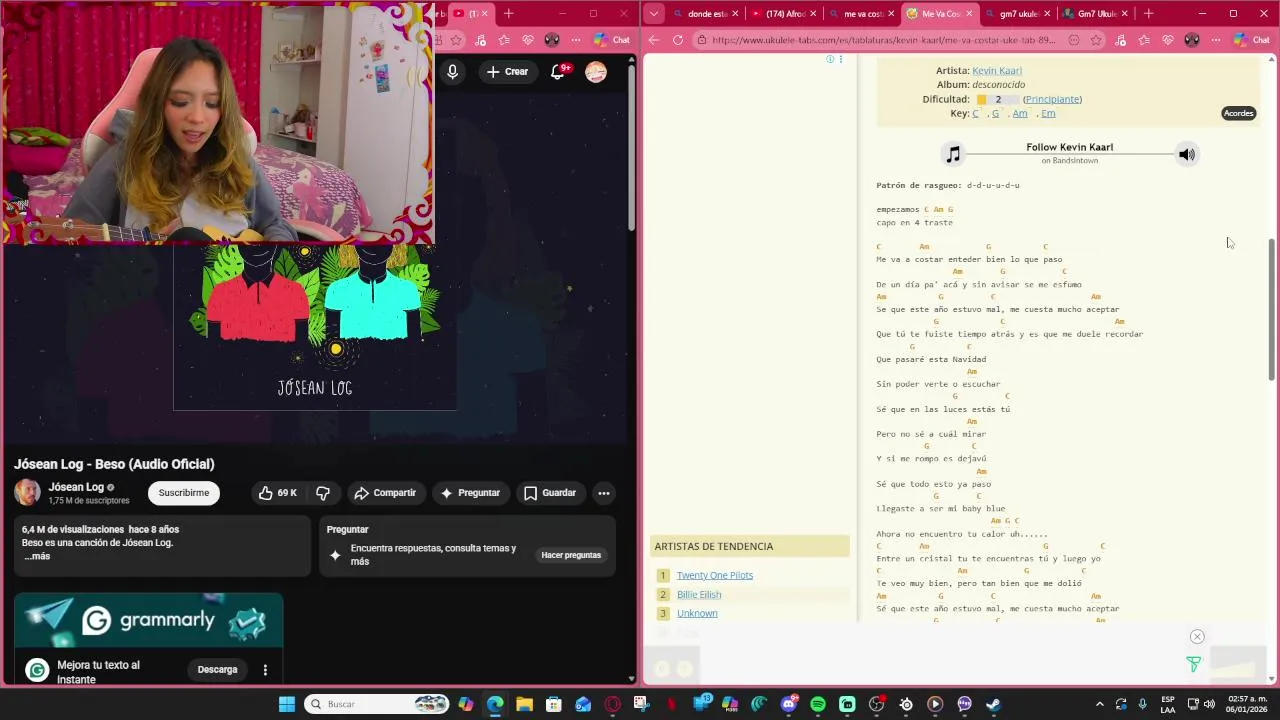The width and height of the screenshot is (1280, 720).
Task: Click the Compartir share button
Action: point(385,493)
